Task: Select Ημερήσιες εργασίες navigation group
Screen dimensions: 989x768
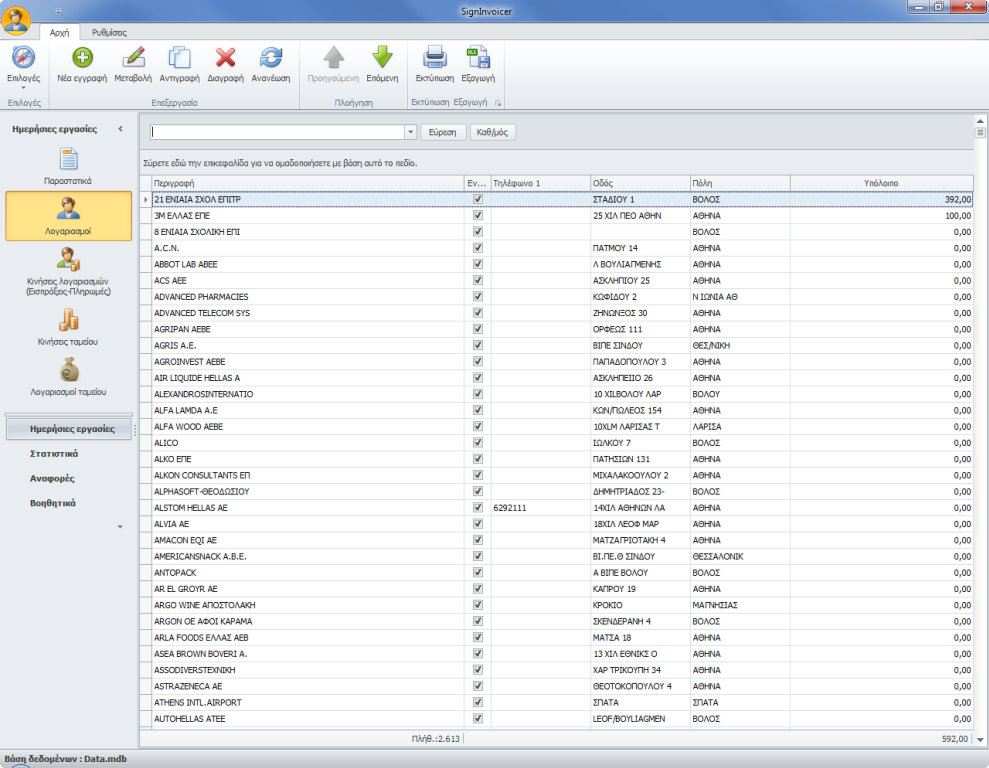Action: [x=69, y=429]
